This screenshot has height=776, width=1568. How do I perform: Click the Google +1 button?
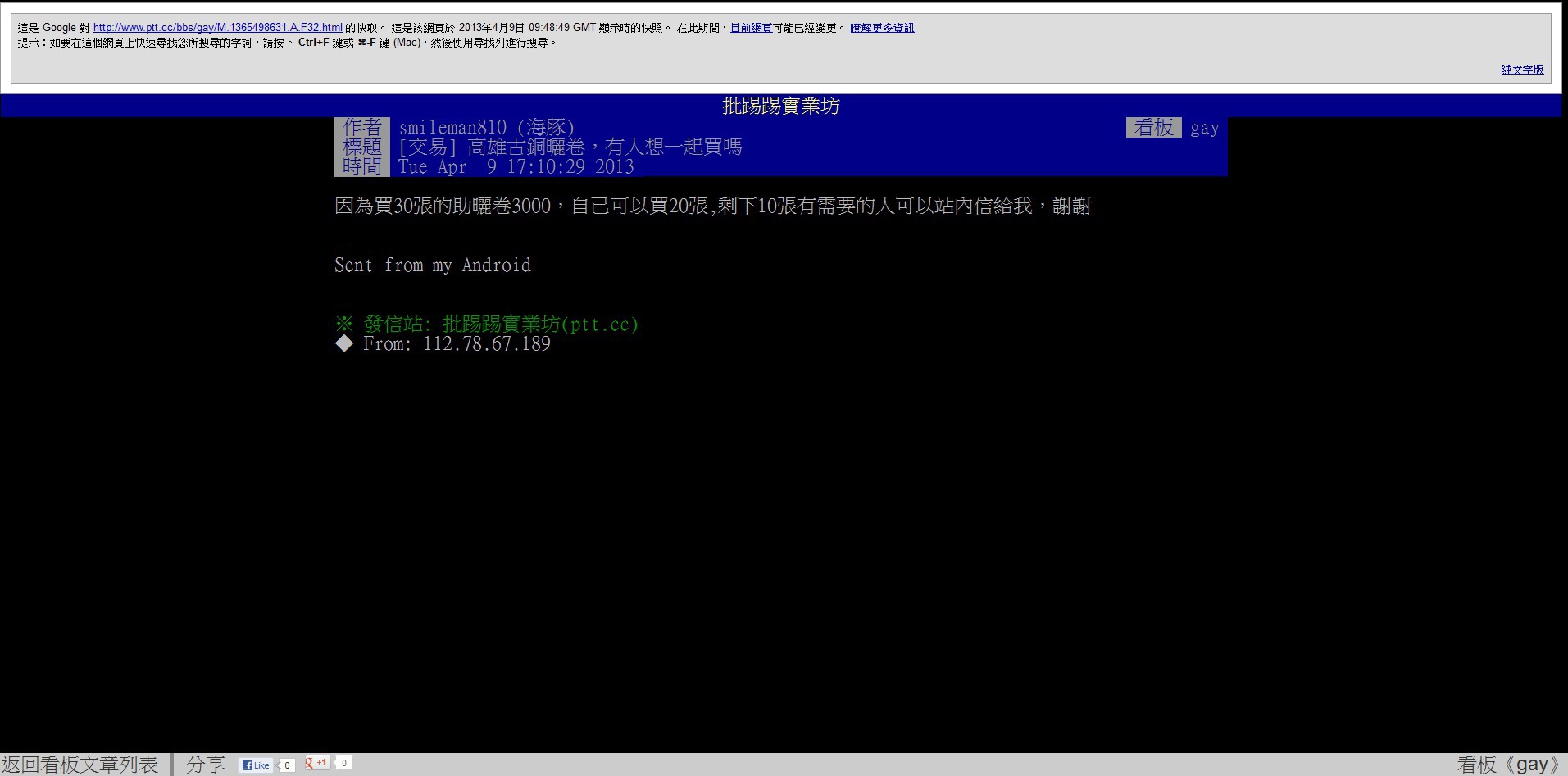click(316, 763)
